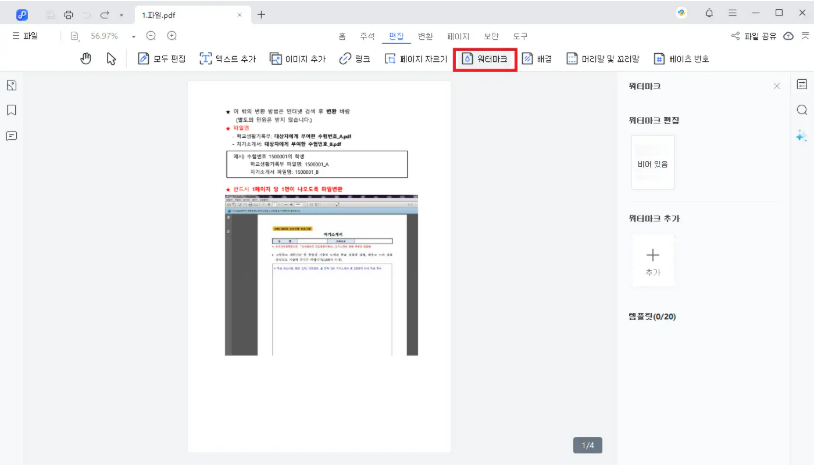Click the colorful assistant icon in title bar
The height and width of the screenshot is (466, 814).
[681, 13]
